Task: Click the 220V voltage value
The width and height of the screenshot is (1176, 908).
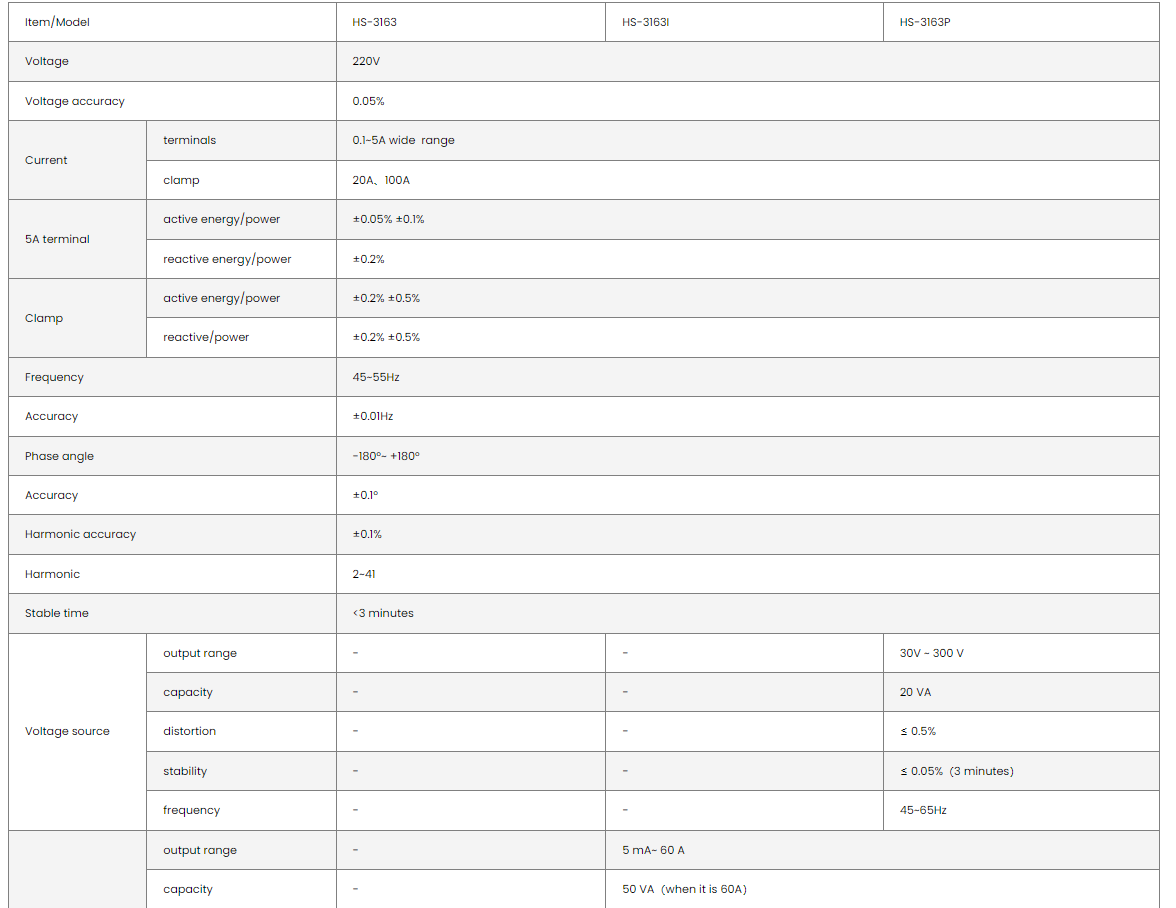Action: pos(366,61)
